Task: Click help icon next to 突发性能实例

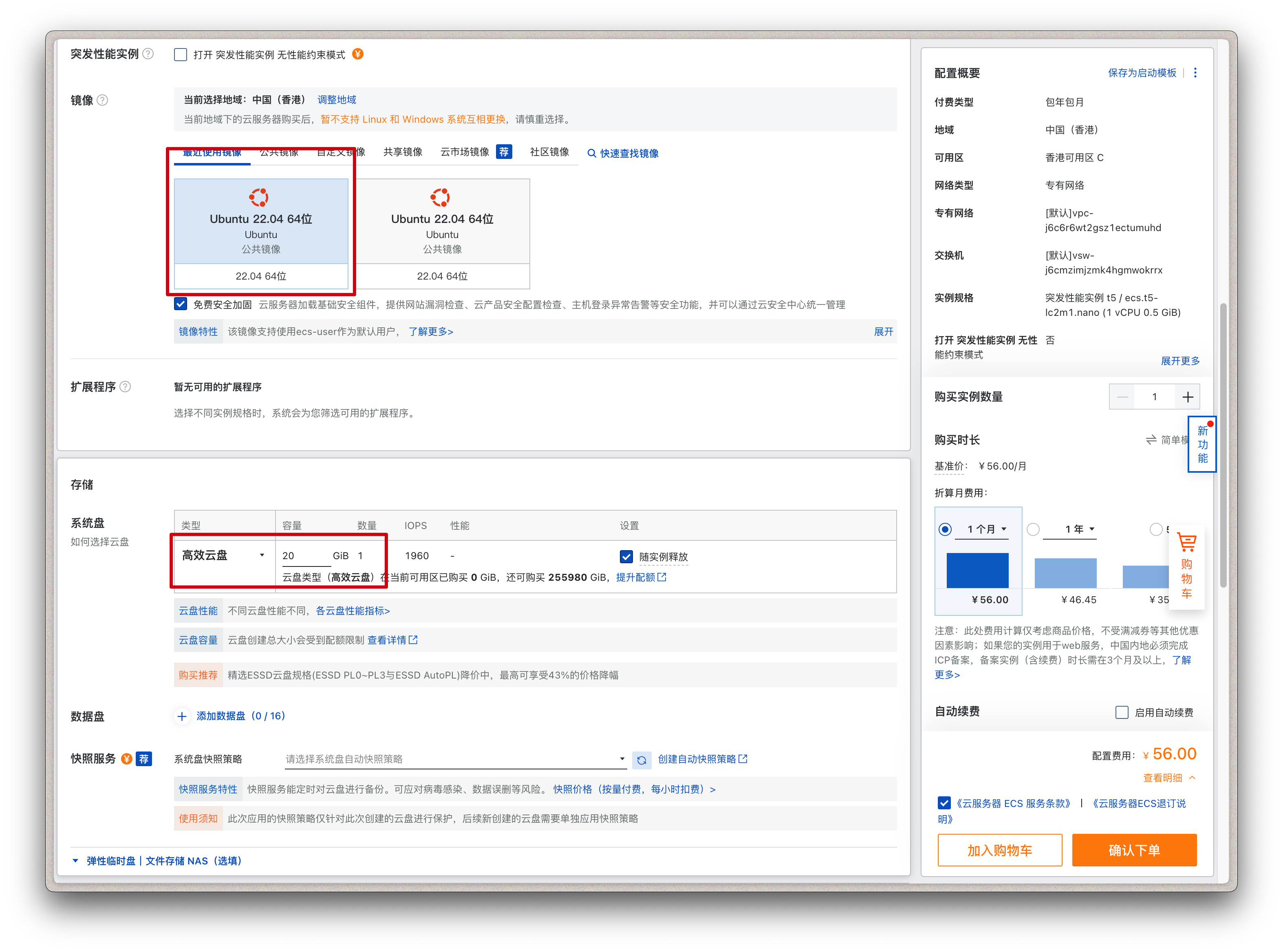Action: click(148, 54)
